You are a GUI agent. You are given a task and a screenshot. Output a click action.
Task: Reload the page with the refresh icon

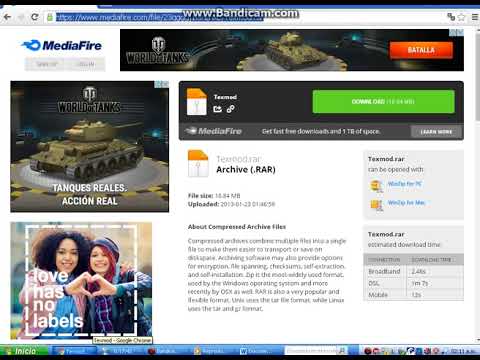coord(35,17)
